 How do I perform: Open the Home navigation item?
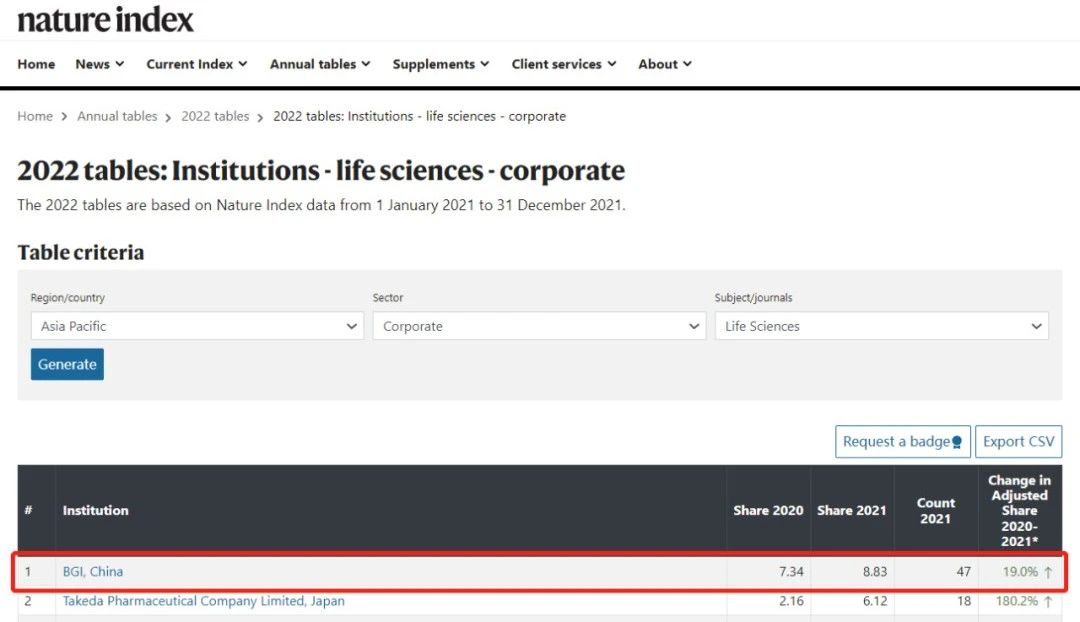(36, 64)
